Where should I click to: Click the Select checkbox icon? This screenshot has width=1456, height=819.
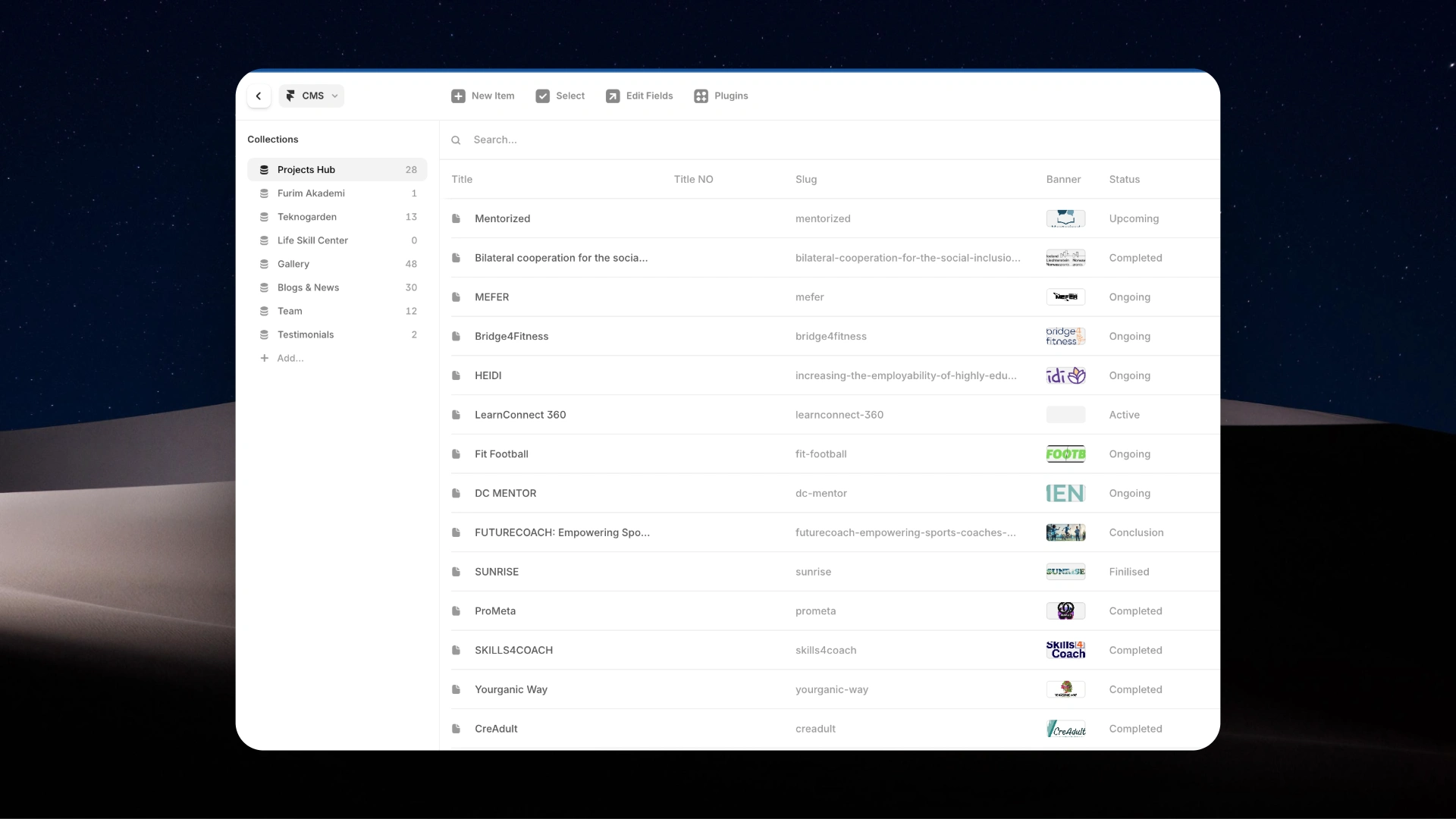pyautogui.click(x=542, y=96)
